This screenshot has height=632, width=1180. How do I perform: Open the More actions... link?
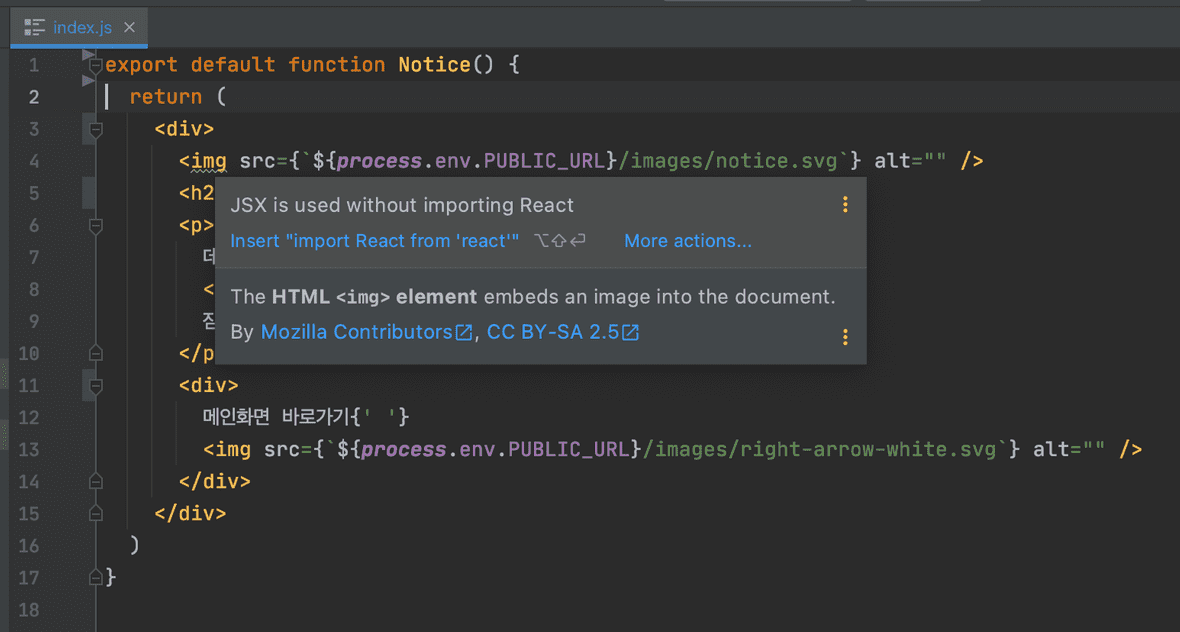(688, 241)
